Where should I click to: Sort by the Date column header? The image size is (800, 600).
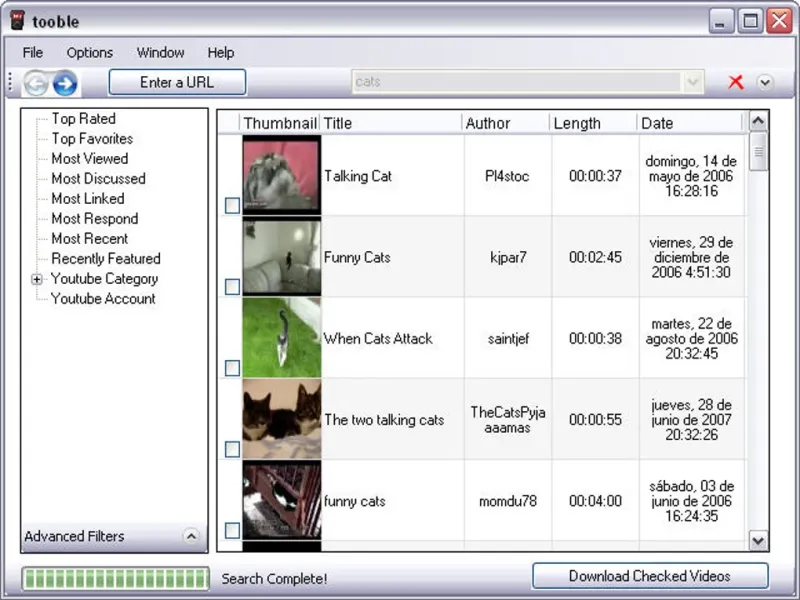[690, 123]
